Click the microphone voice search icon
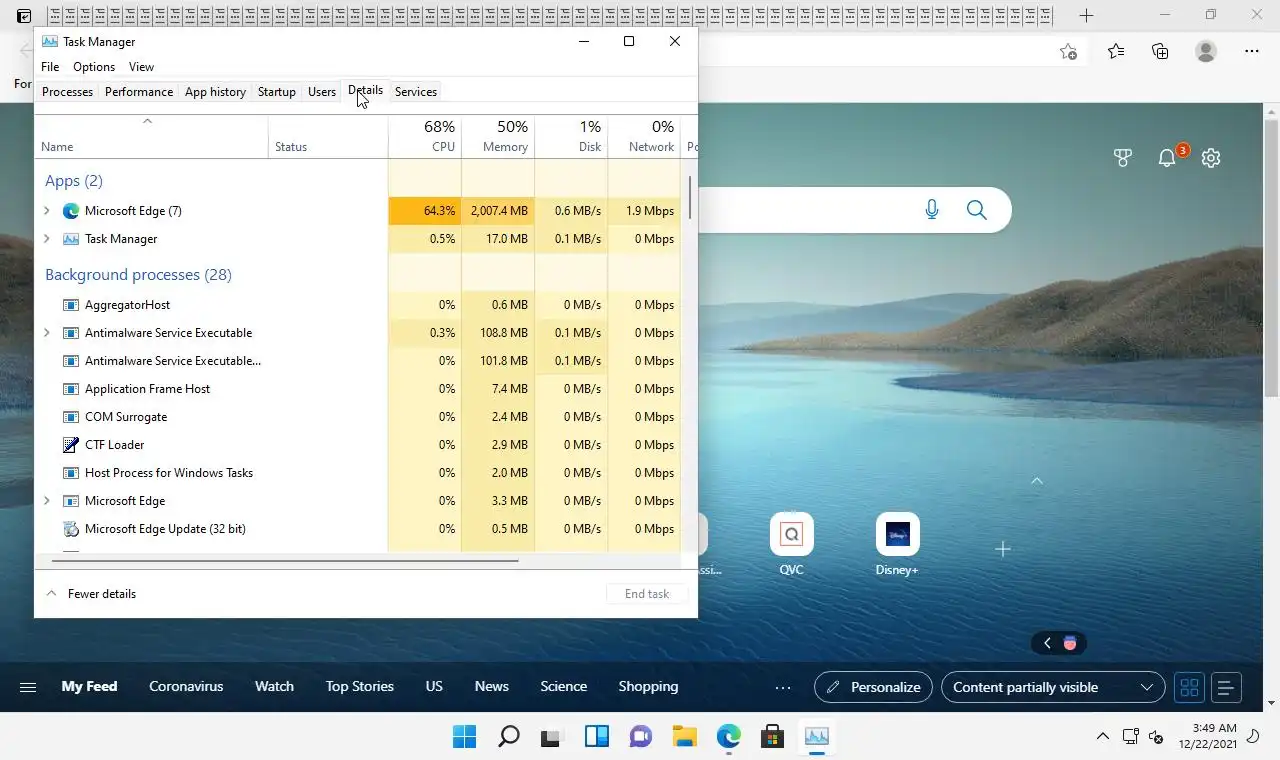Viewport: 1280px width, 760px height. [932, 210]
